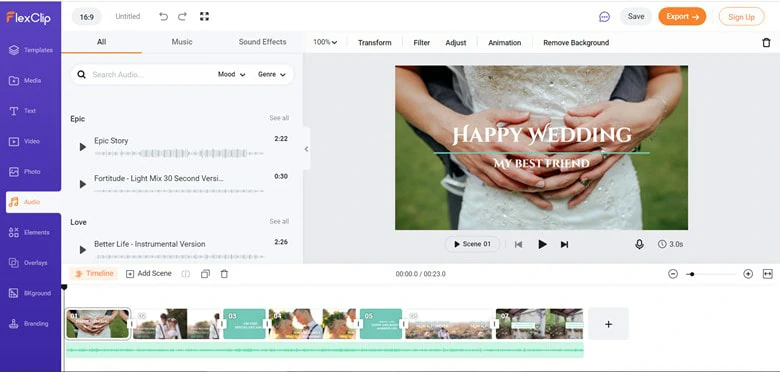Expand the 100% zoom dropdown
The width and height of the screenshot is (780, 372).
click(325, 43)
